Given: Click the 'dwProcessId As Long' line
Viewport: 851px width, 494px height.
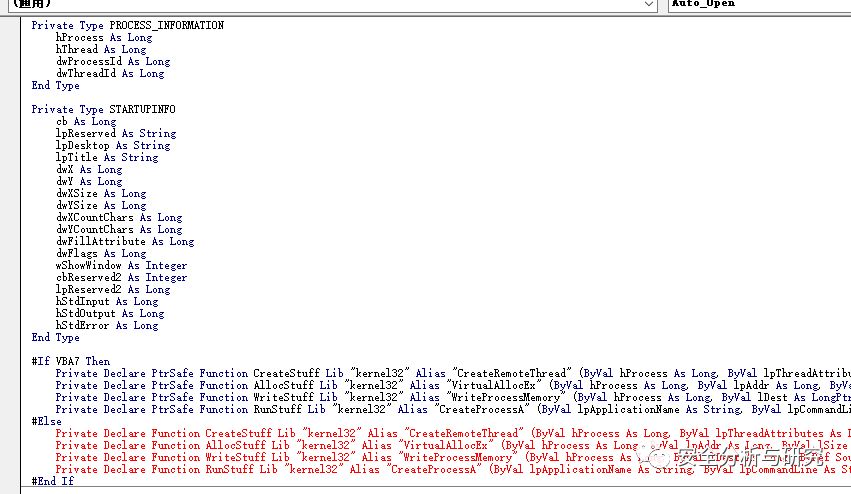Looking at the screenshot, I should click(x=113, y=61).
